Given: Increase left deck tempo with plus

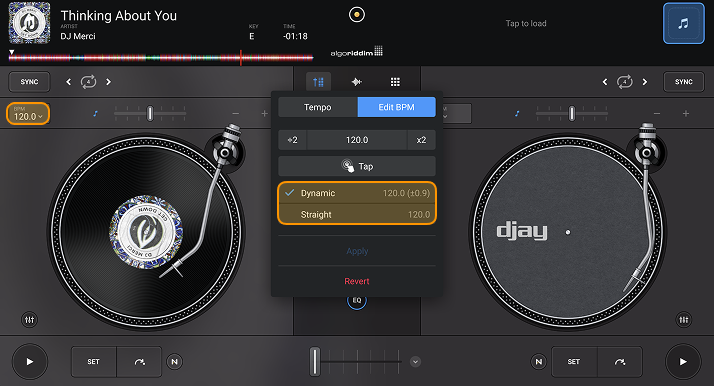Looking at the screenshot, I should (x=265, y=113).
